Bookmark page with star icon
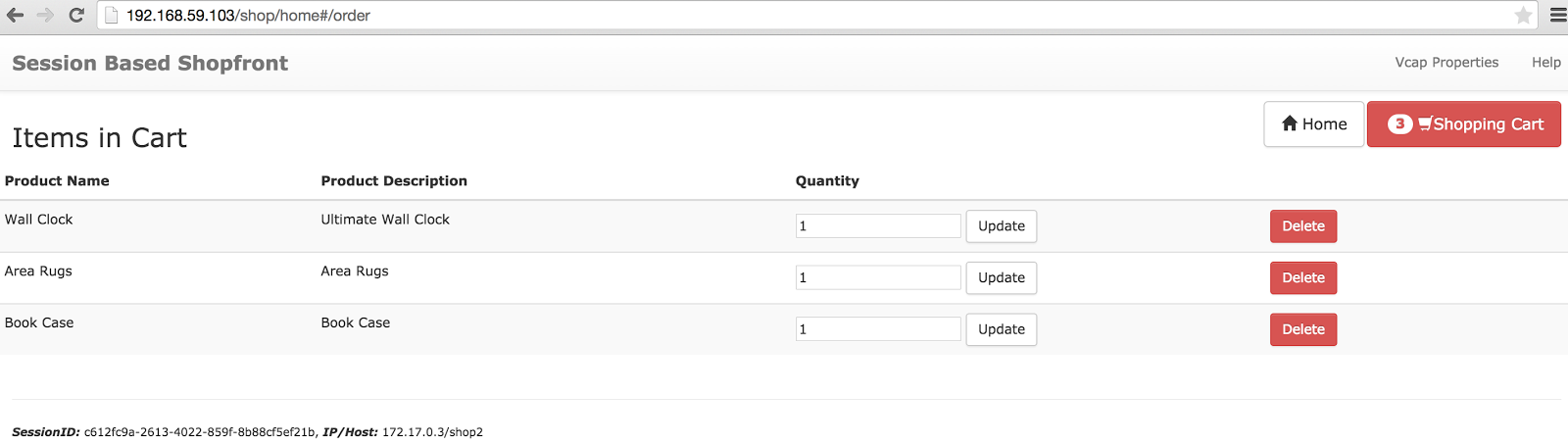Viewport: 1568px width, 445px height. pos(1523,15)
